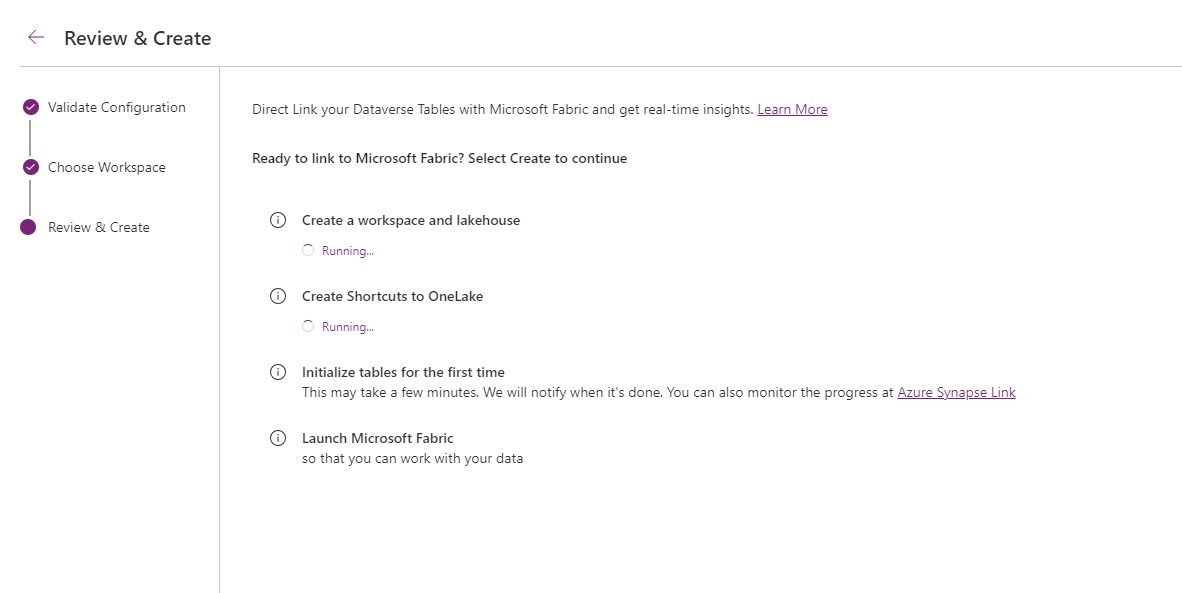Click the back arrow beside Review & Create
1182x593 pixels.
pos(35,38)
